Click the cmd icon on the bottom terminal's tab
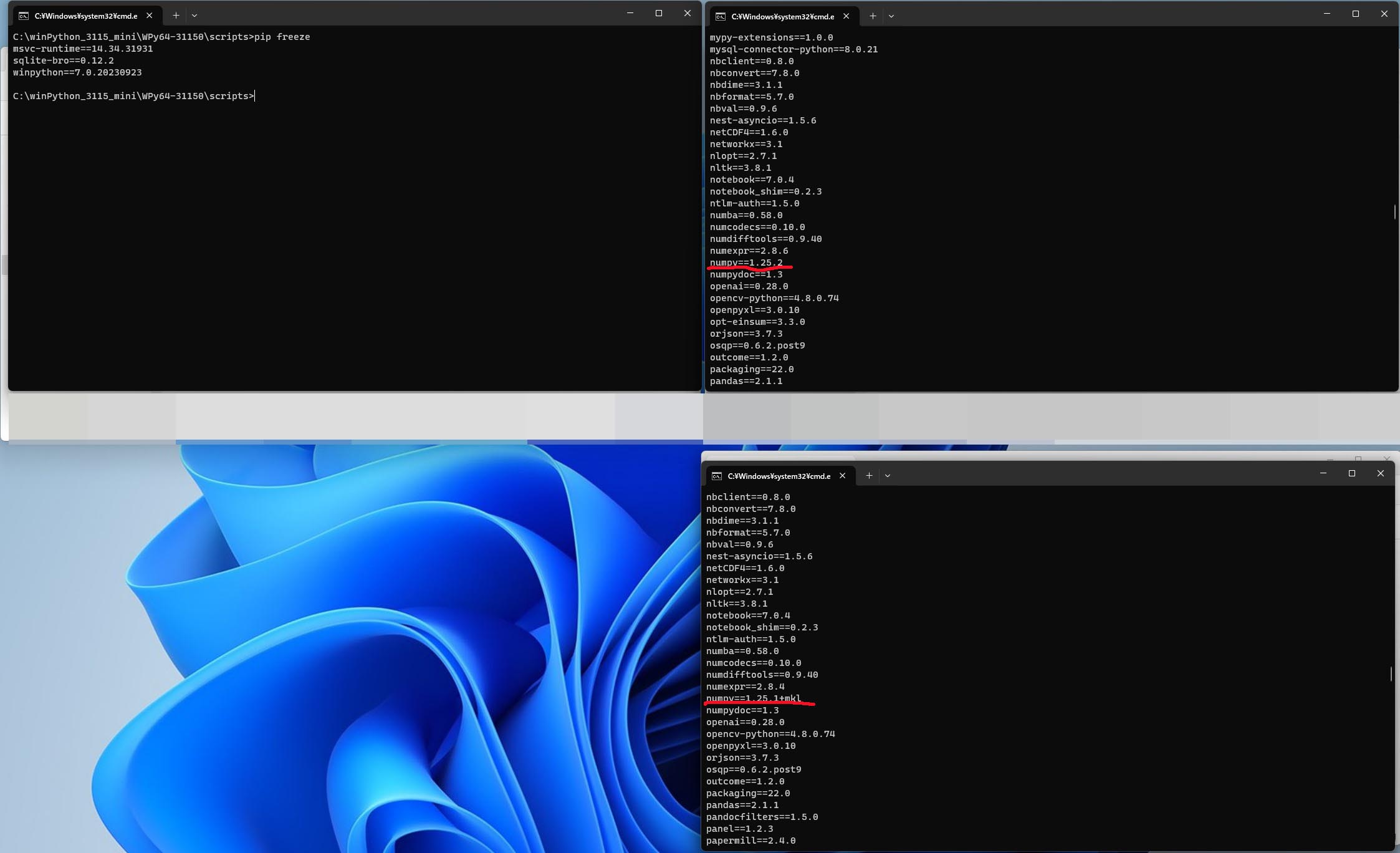Viewport: 1400px width, 853px height. [x=716, y=475]
